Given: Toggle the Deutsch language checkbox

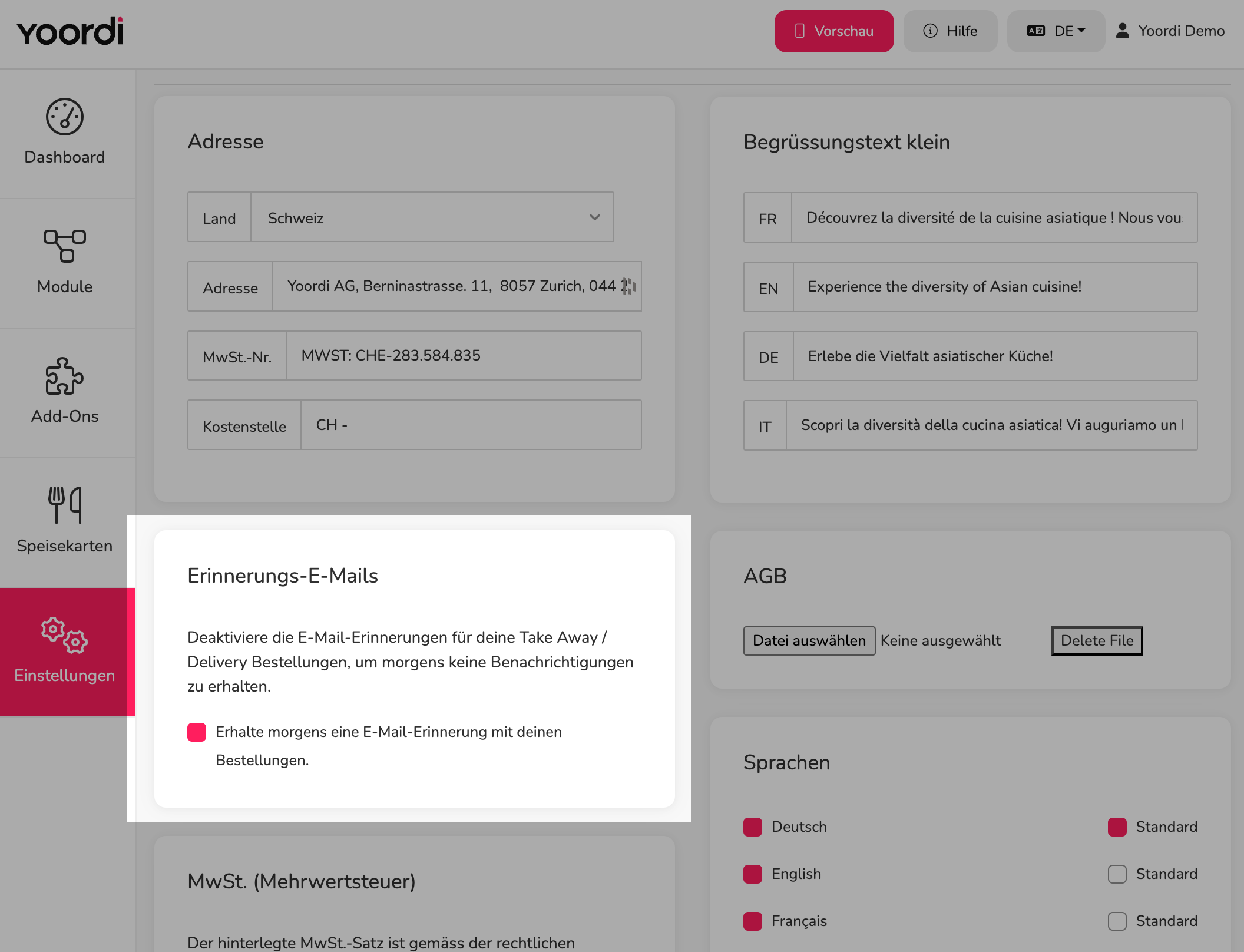Looking at the screenshot, I should point(753,827).
